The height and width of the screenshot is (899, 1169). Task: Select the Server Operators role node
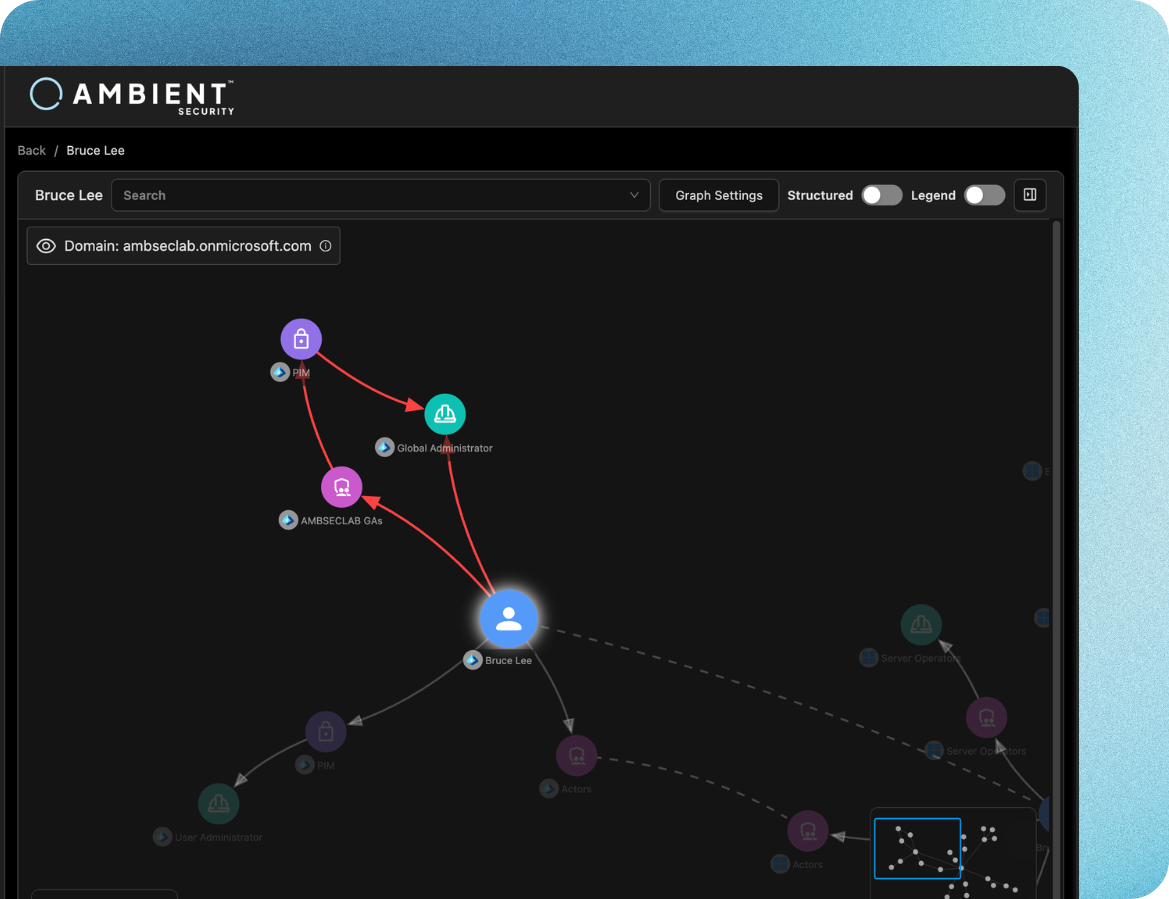tap(921, 625)
